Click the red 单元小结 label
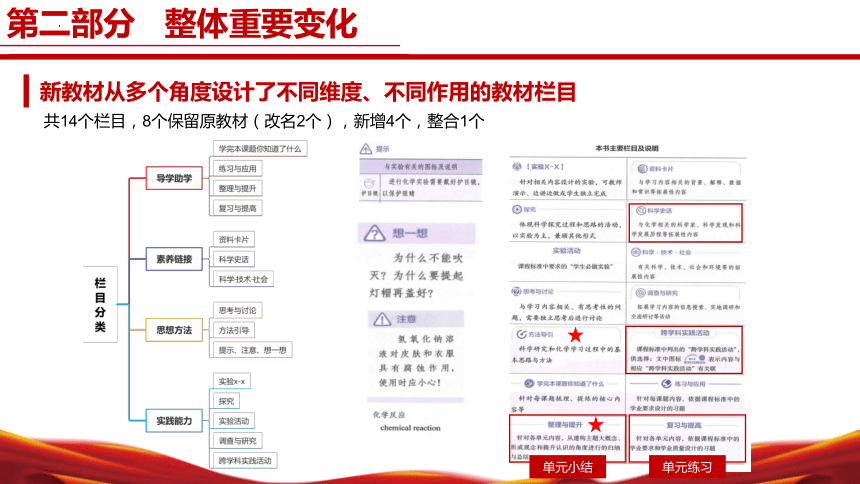The image size is (860, 484). (x=568, y=467)
